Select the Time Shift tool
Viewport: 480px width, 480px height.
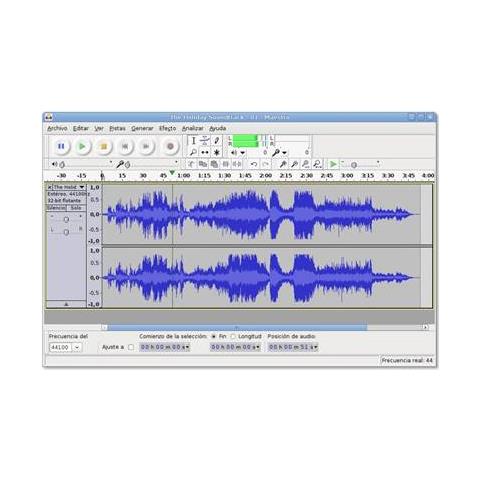(205, 152)
